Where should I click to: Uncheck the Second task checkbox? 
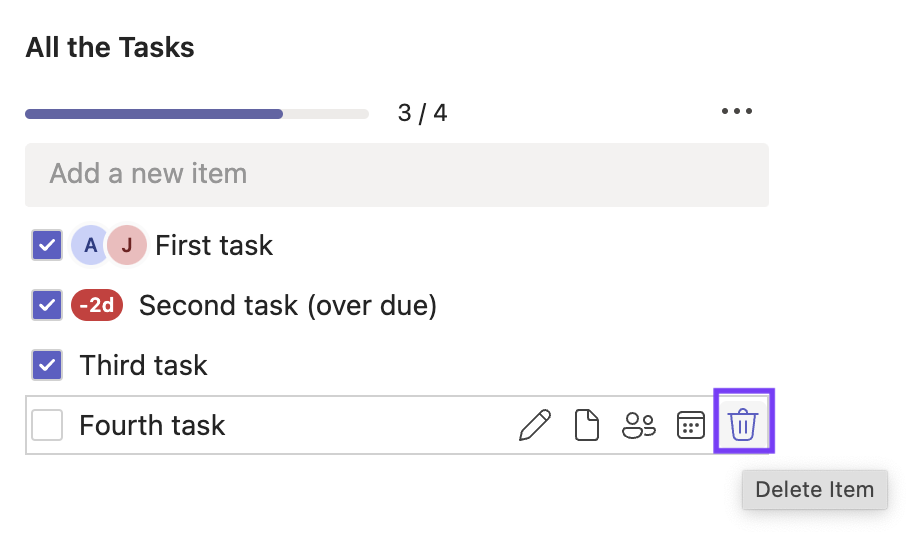coord(47,305)
